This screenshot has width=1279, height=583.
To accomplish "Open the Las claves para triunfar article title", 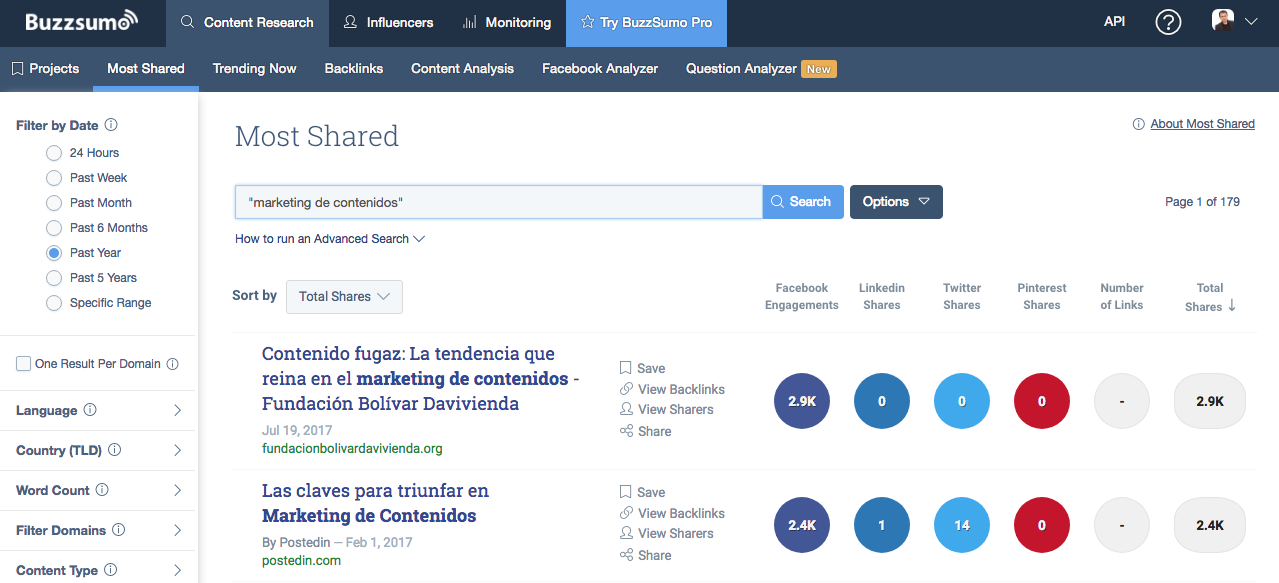I will click(375, 503).
